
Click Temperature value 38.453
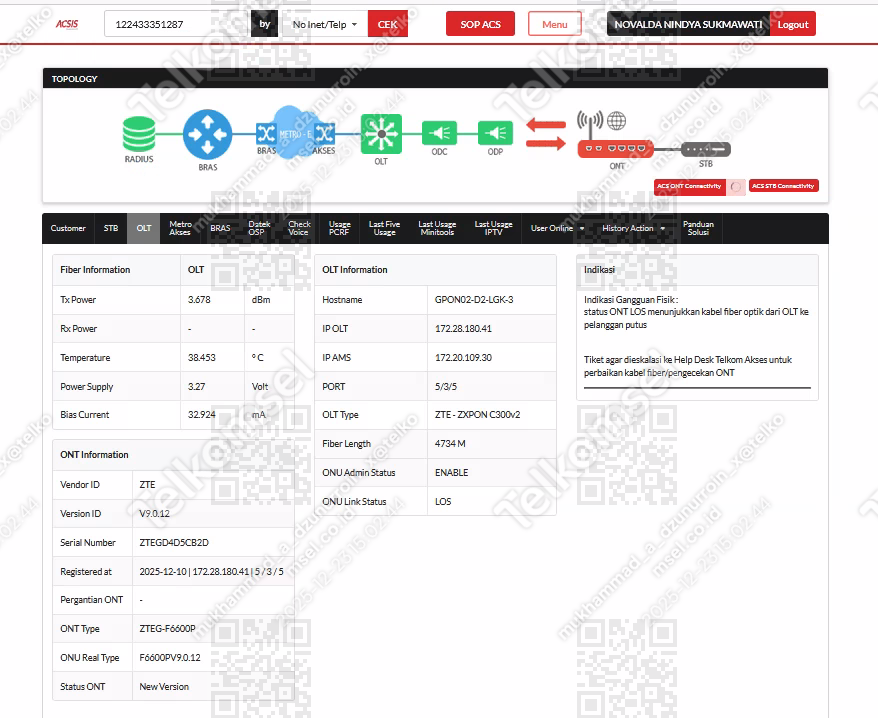pyautogui.click(x=201, y=357)
